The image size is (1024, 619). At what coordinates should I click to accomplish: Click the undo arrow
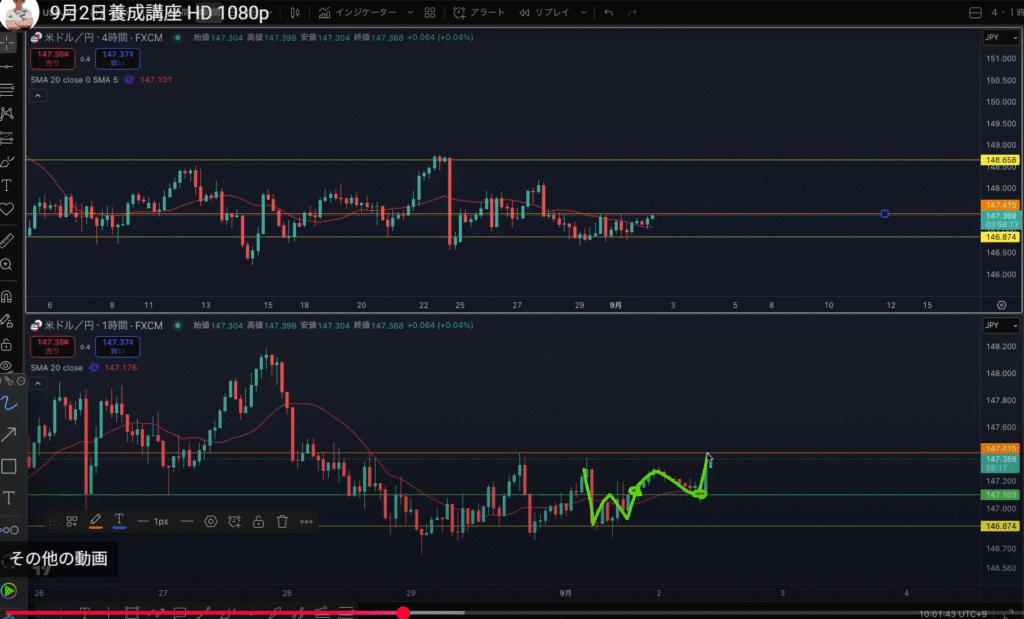point(609,12)
